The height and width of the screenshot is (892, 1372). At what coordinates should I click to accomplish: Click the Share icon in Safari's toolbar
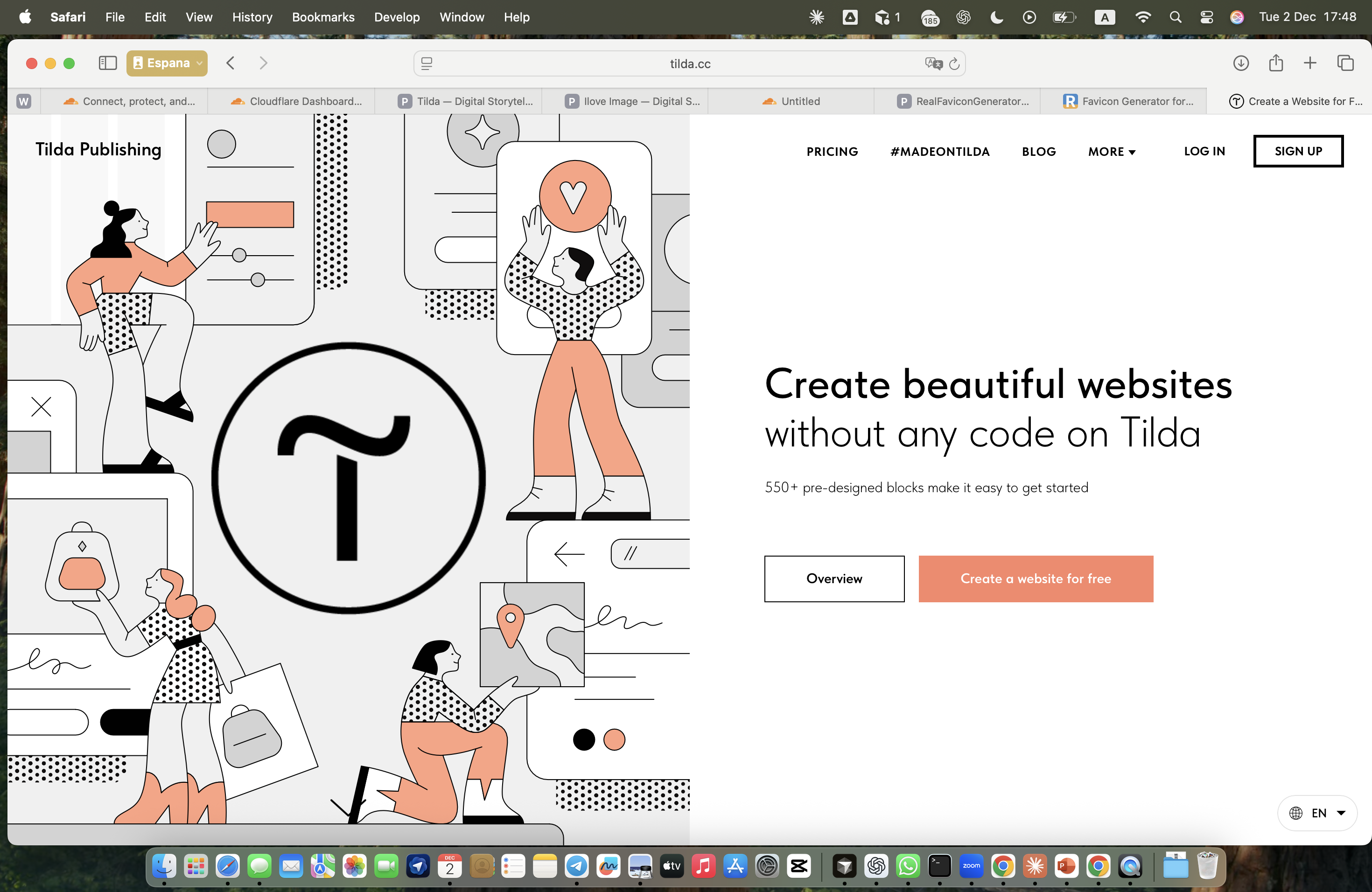tap(1276, 63)
